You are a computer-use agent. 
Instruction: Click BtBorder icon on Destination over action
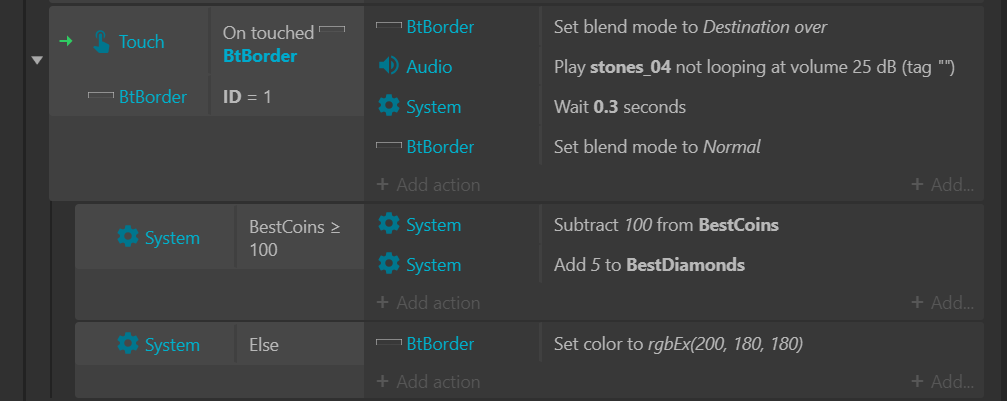[x=389, y=26]
